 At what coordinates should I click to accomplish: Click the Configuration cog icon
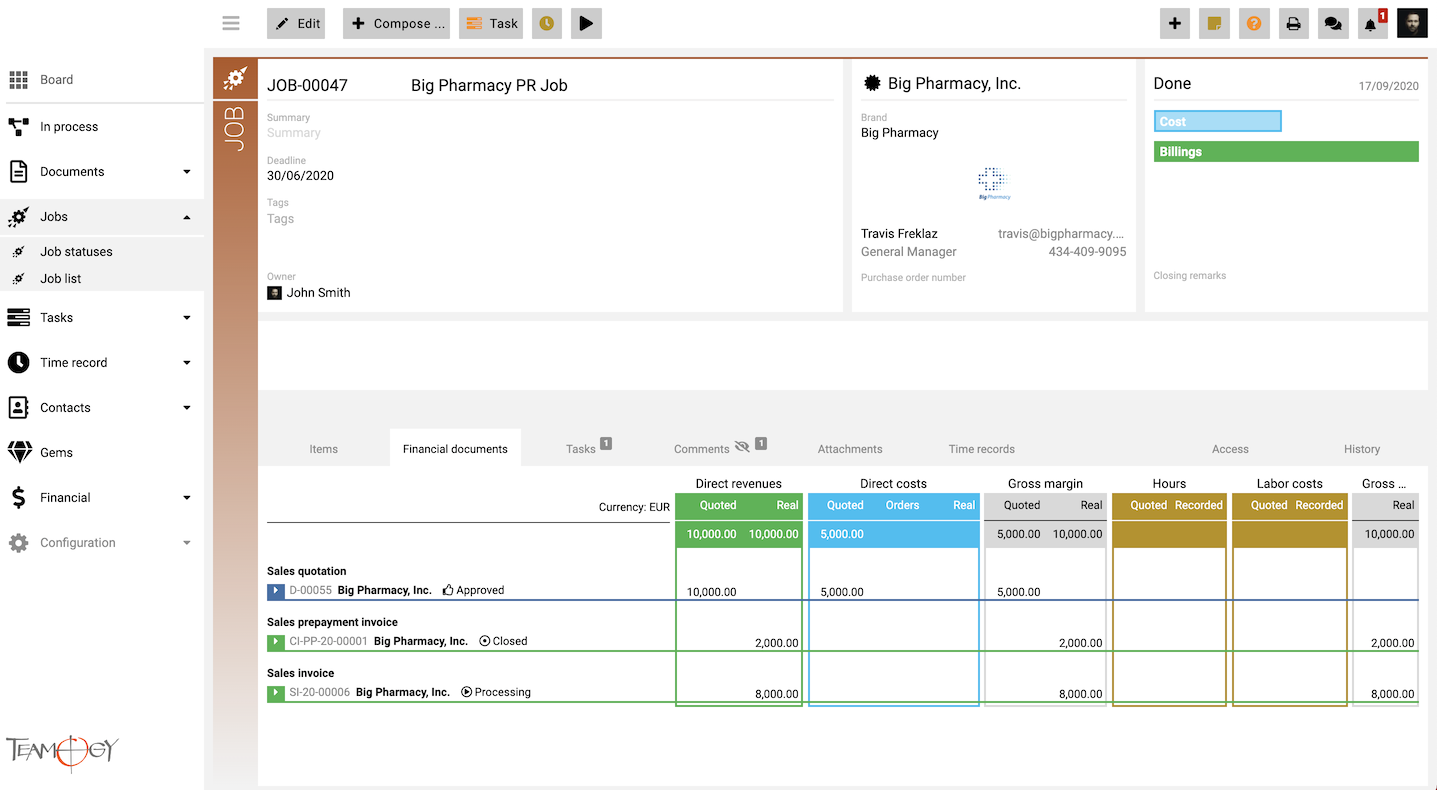[18, 543]
